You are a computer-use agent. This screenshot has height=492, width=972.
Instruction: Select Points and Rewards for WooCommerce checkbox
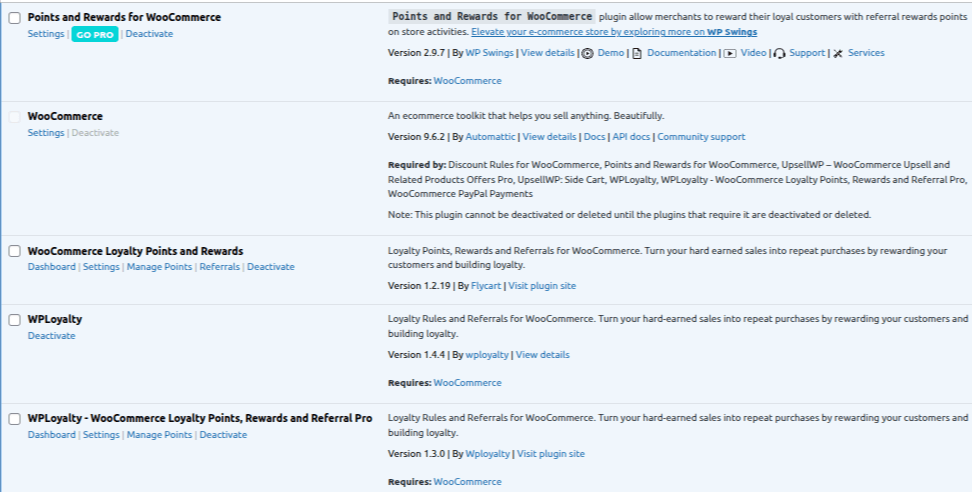pyautogui.click(x=14, y=18)
